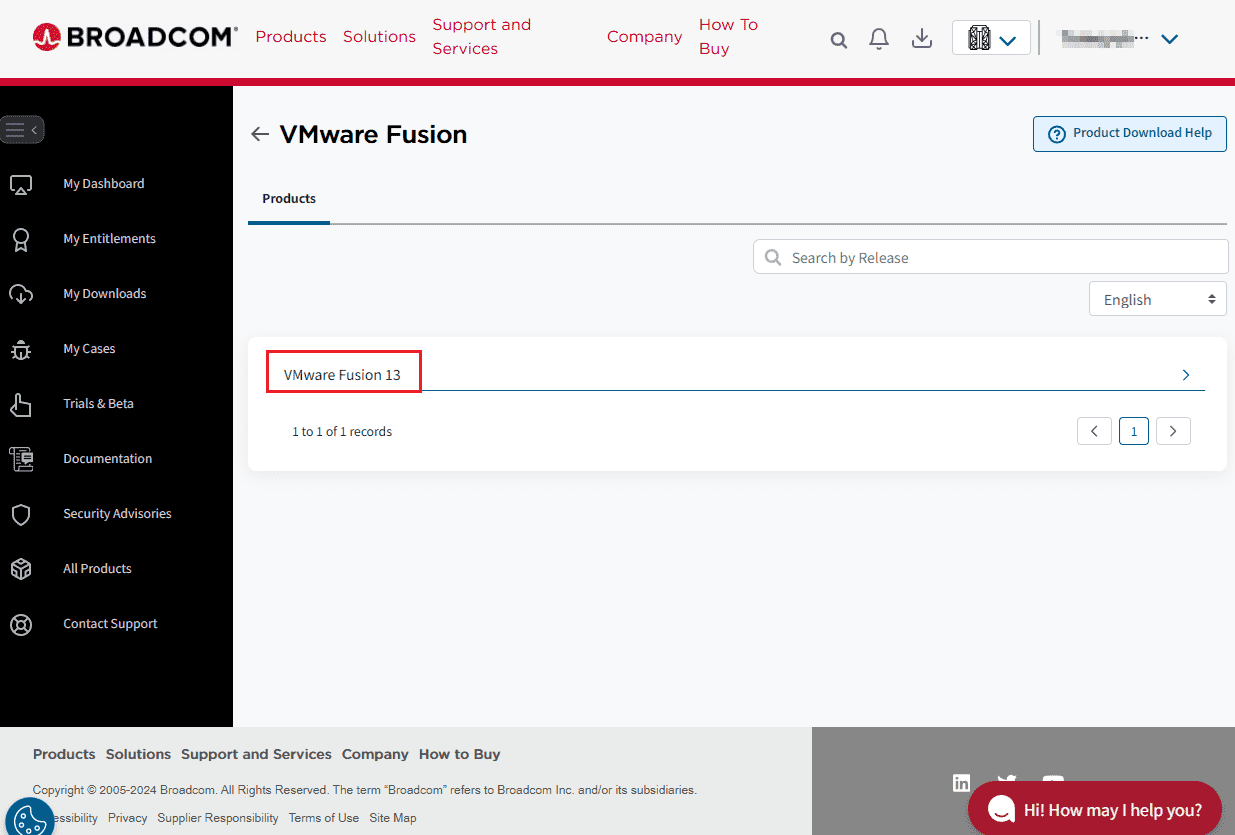Open All Products in sidebar

click(97, 569)
